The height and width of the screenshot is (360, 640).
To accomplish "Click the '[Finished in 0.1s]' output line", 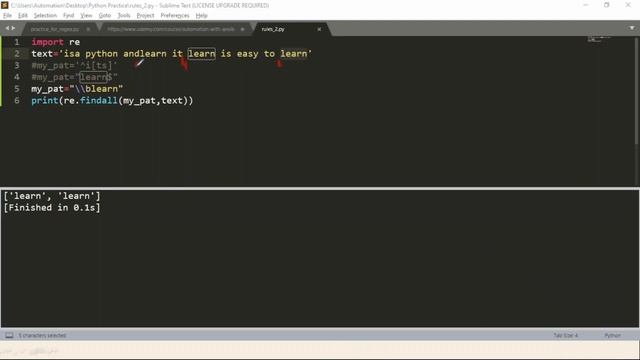I will click(x=52, y=208).
